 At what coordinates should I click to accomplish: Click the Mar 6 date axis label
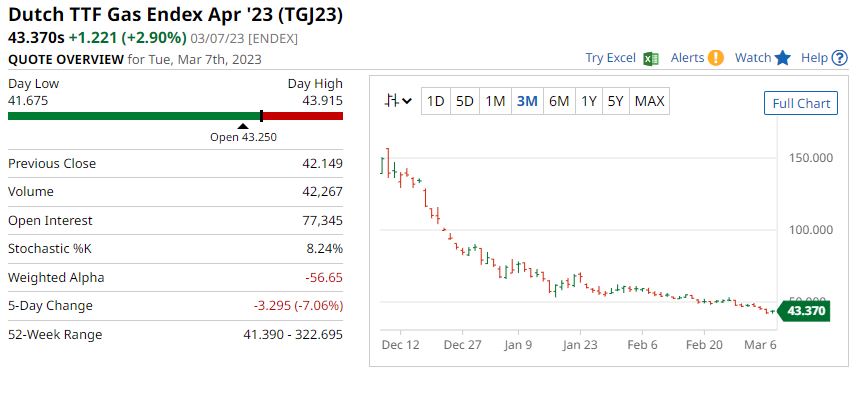pos(760,345)
